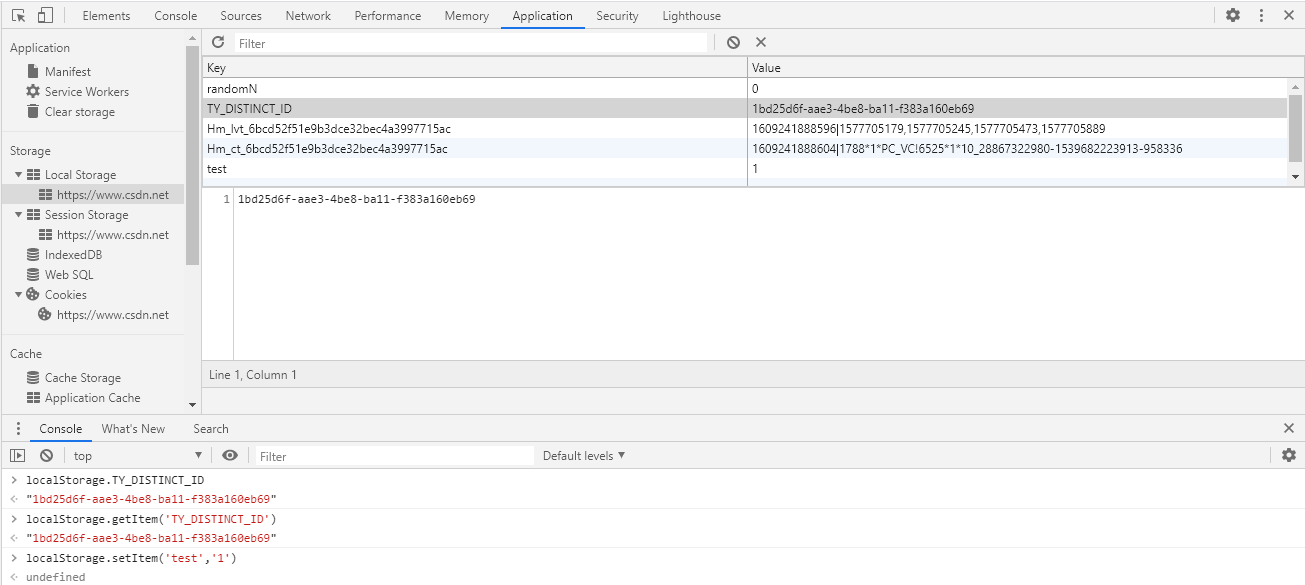Viewport: 1305px width, 585px height.
Task: Open Cache Storage in the sidebar
Action: (83, 378)
